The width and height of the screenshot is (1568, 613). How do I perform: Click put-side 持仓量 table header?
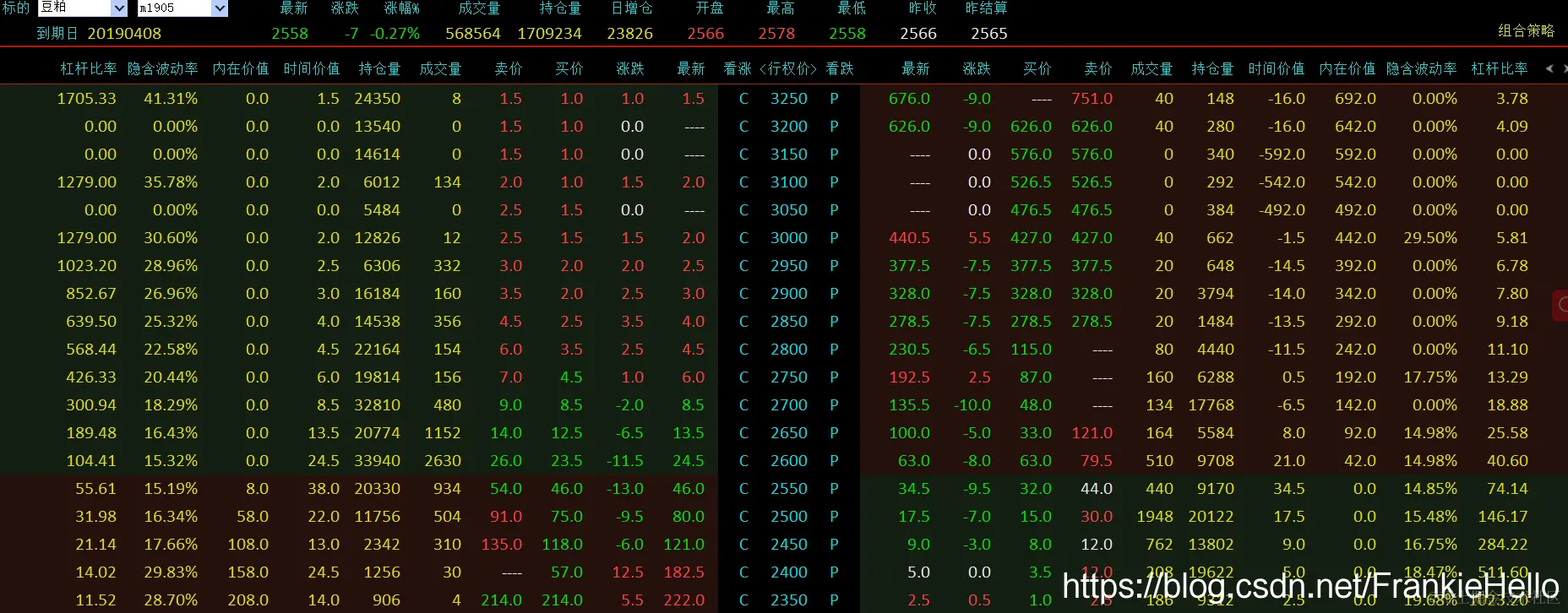pyautogui.click(x=1212, y=68)
